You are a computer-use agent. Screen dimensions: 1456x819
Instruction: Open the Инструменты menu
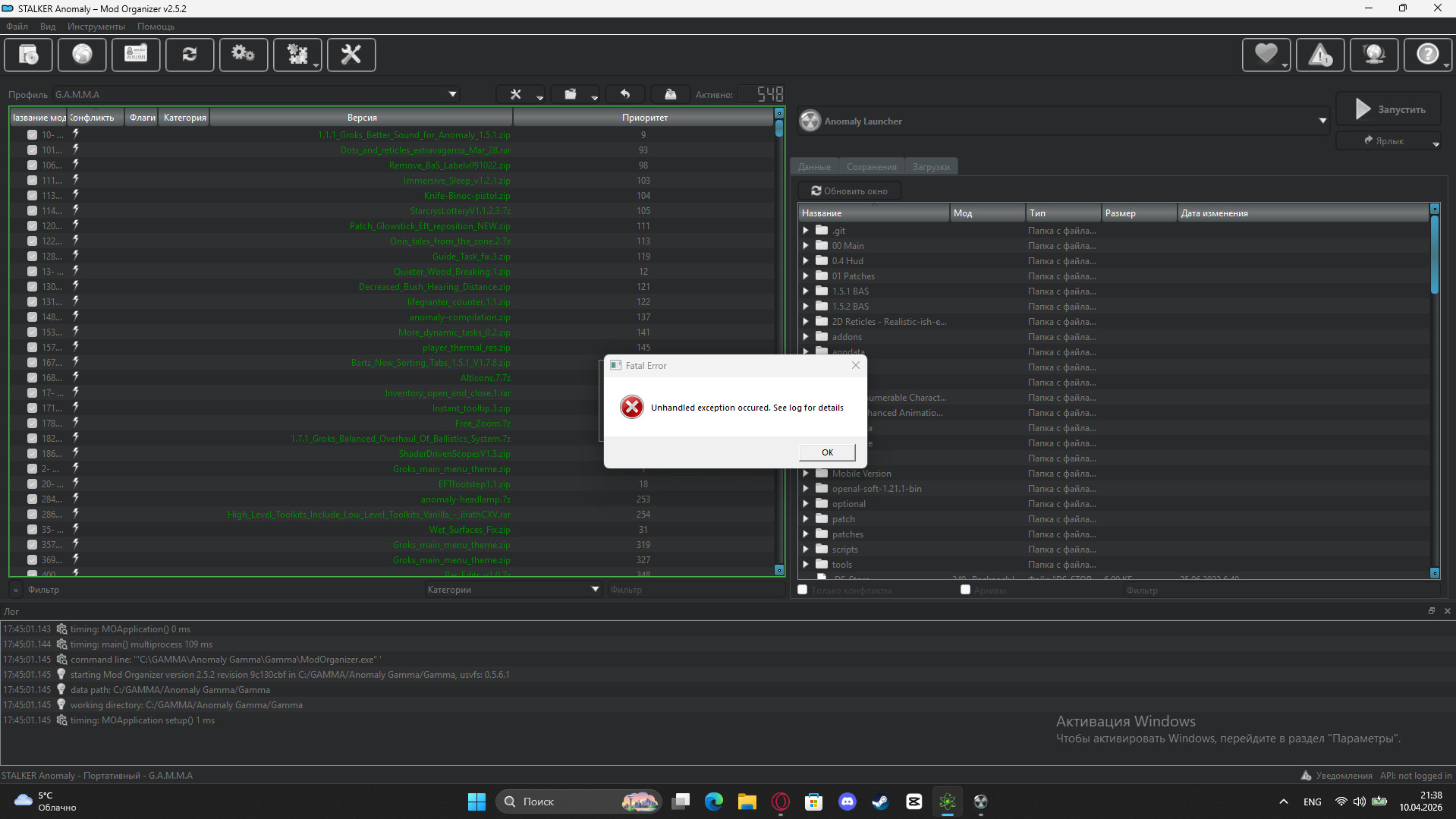click(96, 27)
